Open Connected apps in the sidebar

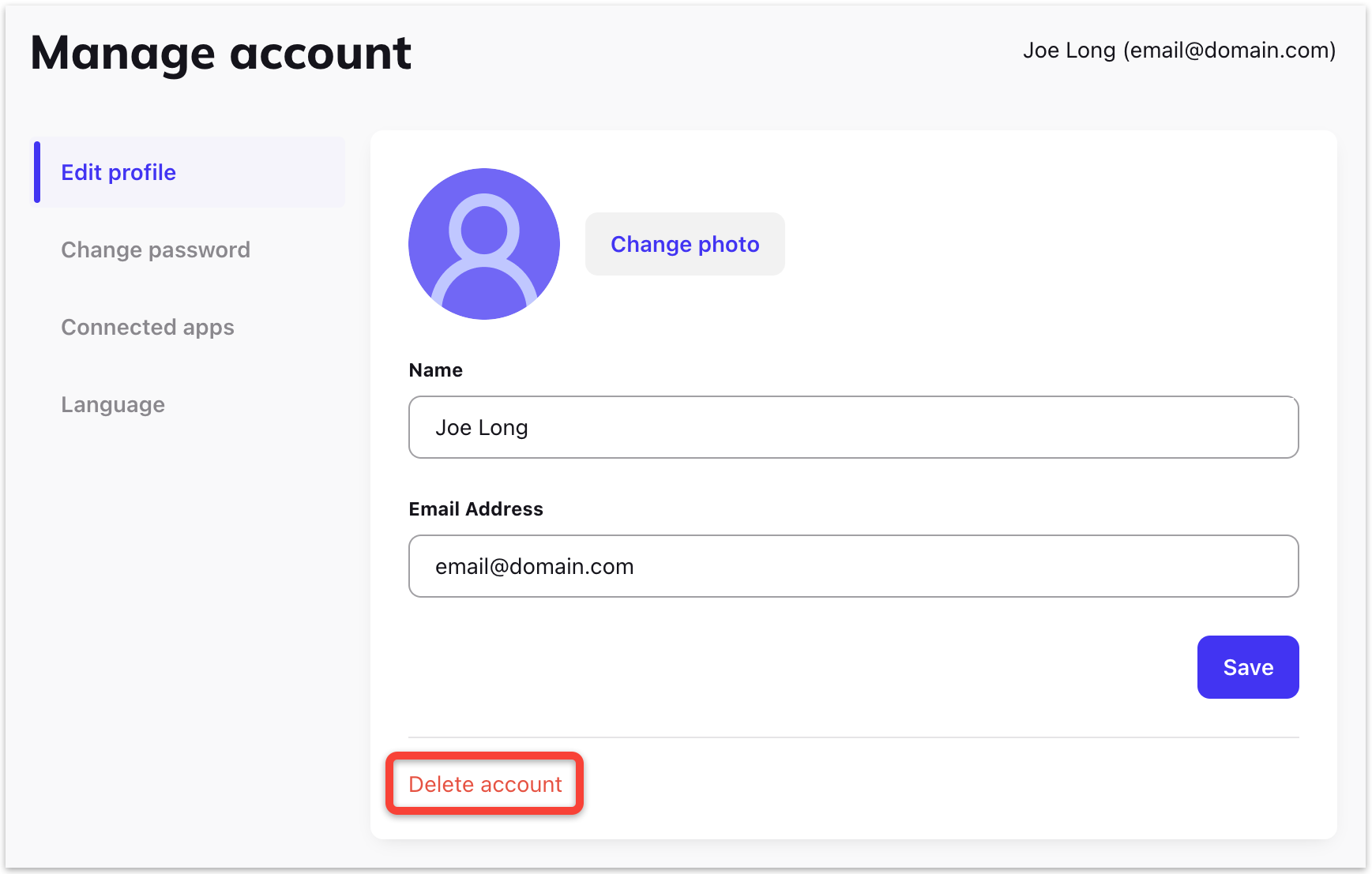point(148,327)
